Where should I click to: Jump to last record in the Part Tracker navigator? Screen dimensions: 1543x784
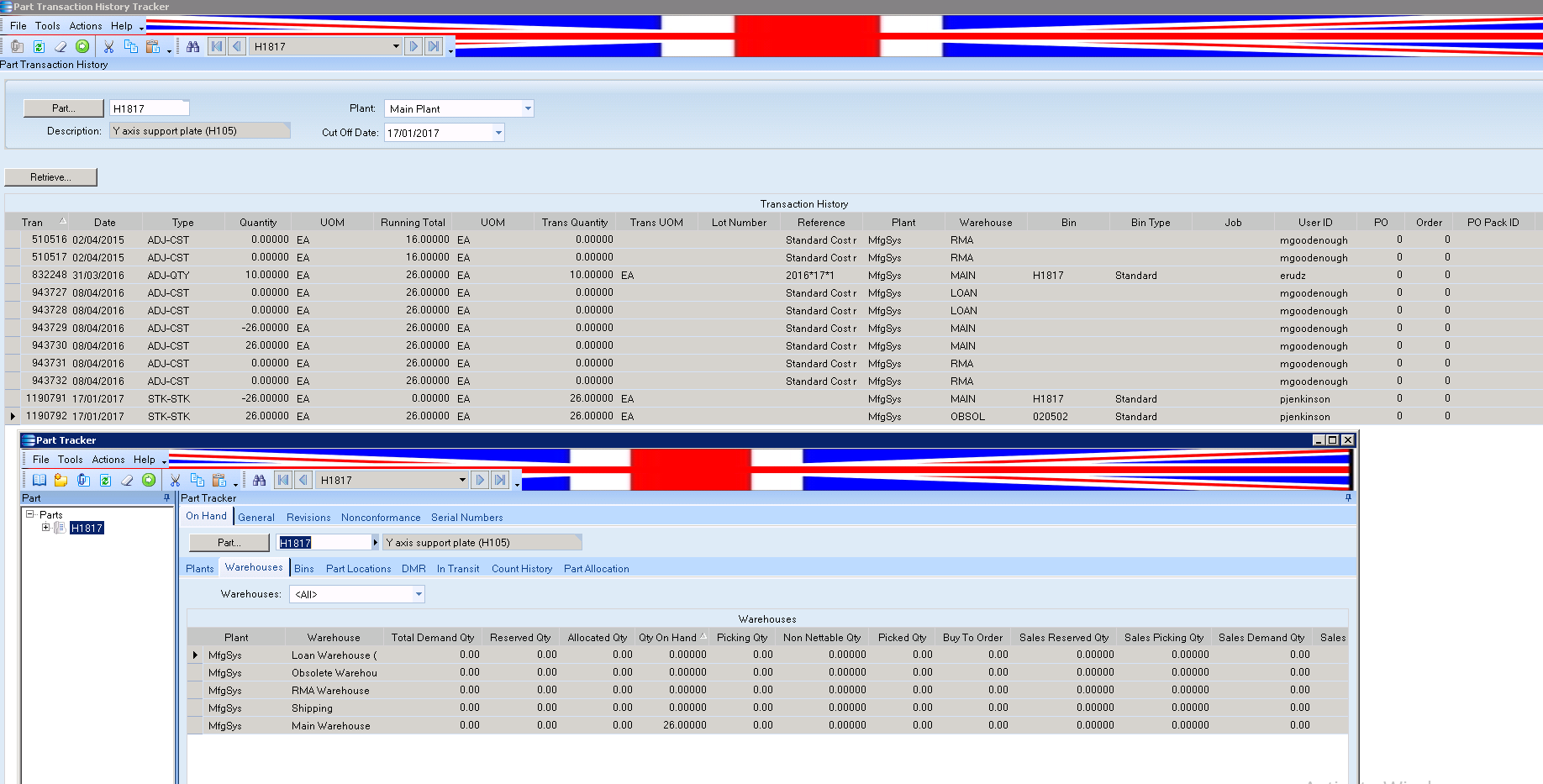(500, 481)
